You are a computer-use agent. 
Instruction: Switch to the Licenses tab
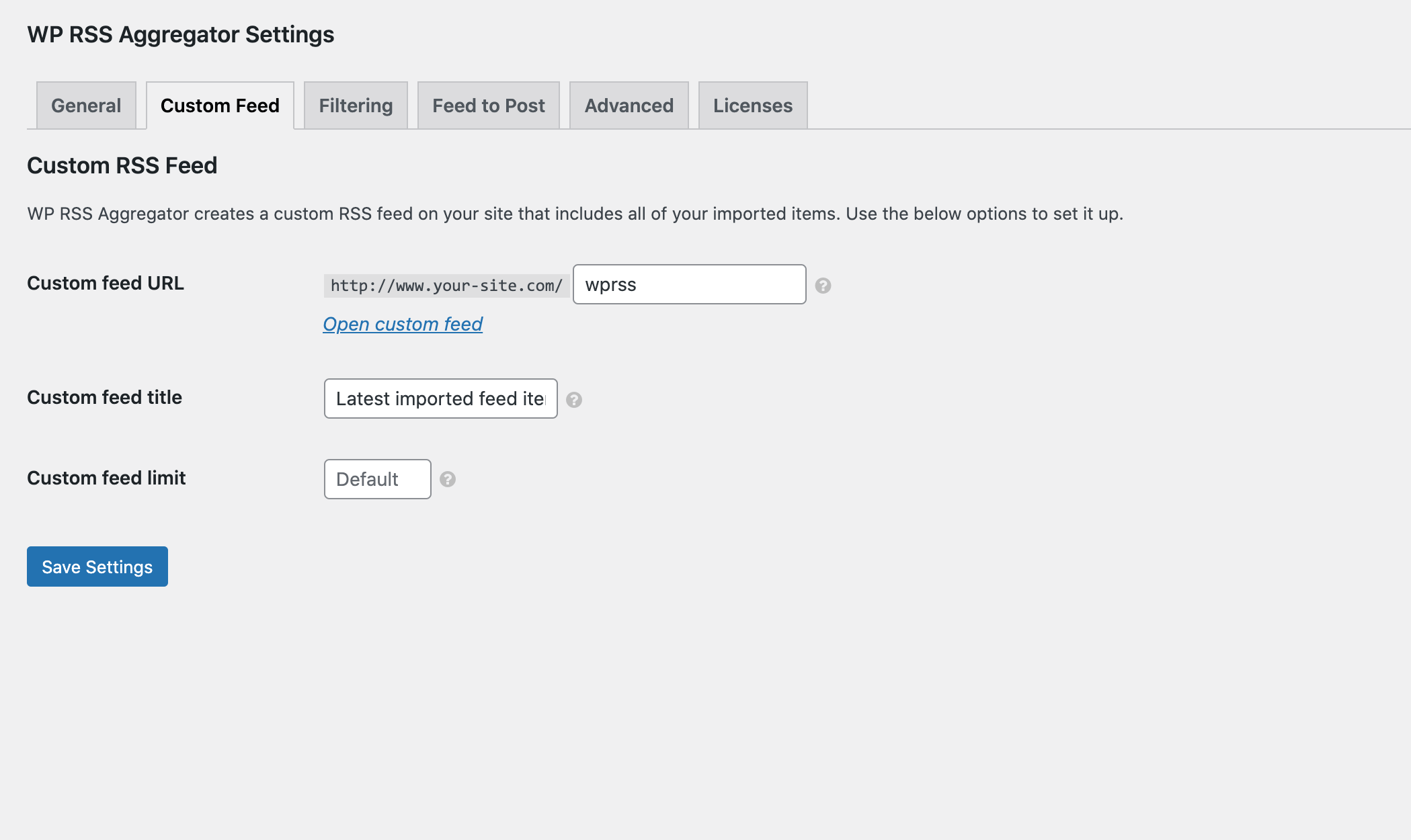coord(752,106)
